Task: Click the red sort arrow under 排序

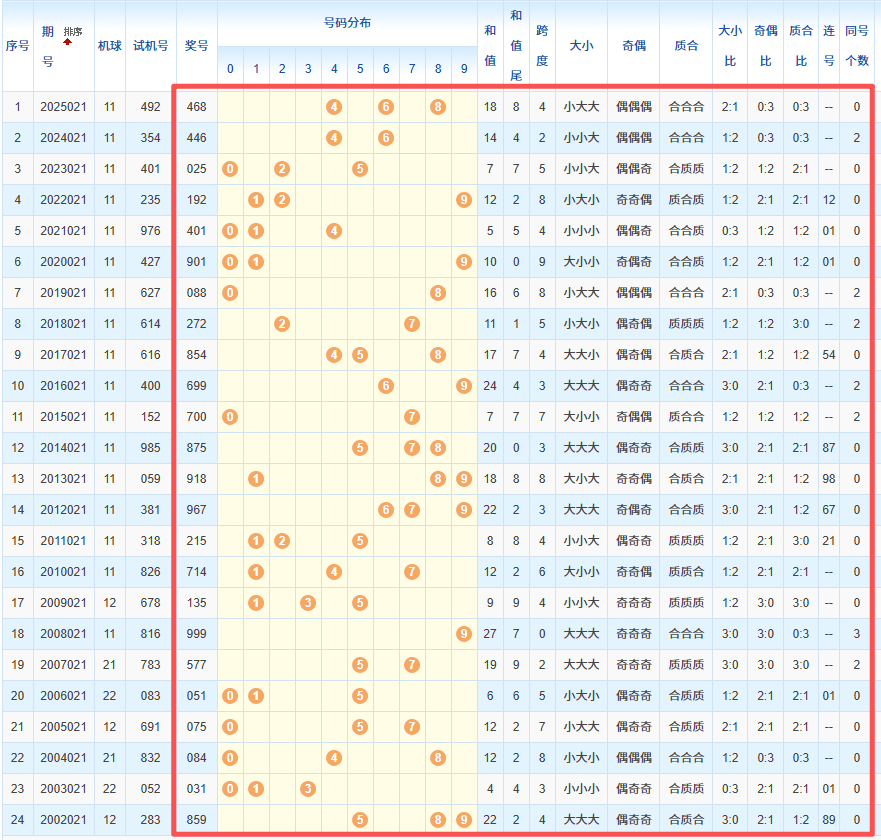Action: (67, 43)
